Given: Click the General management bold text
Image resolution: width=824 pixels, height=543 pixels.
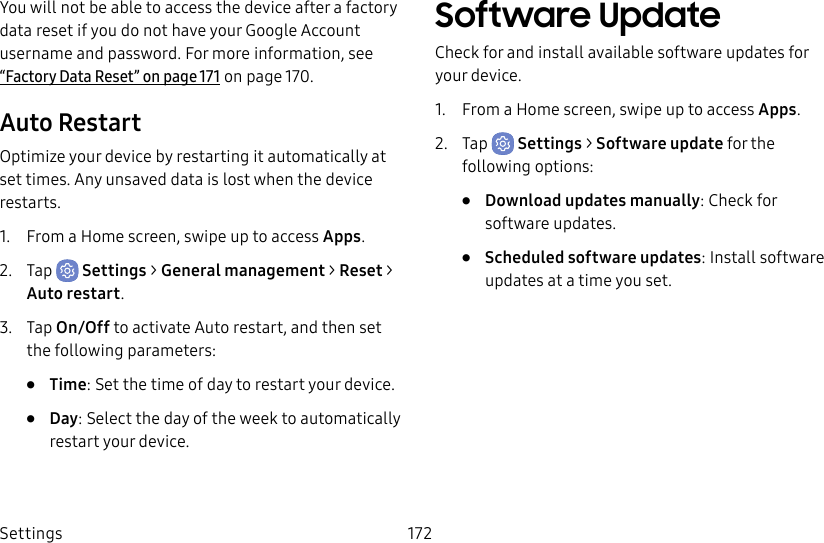Looking at the screenshot, I should point(243,271).
